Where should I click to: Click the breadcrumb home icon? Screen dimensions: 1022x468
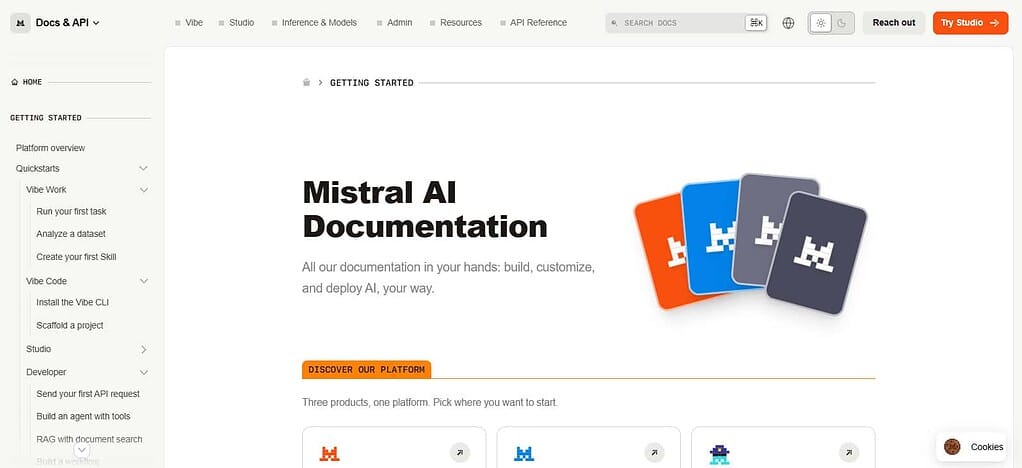point(306,82)
